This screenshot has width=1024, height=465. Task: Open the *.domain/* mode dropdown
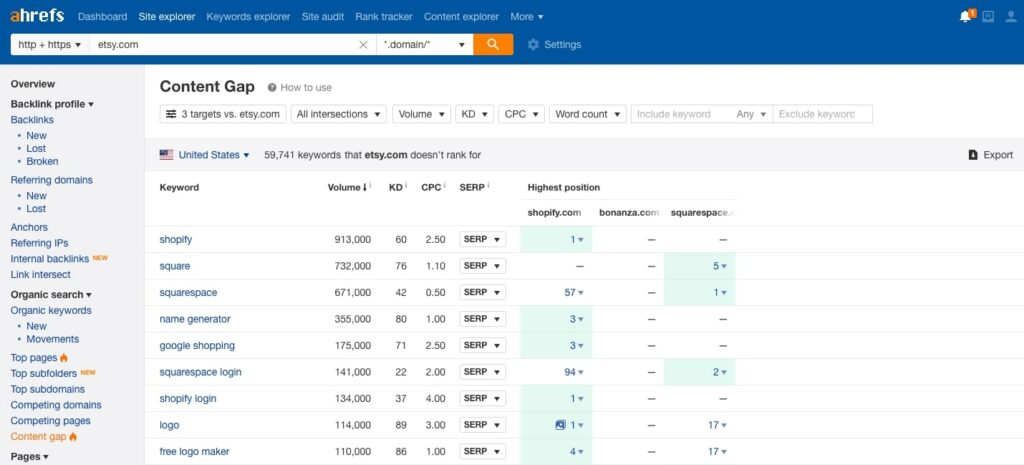[x=425, y=44]
